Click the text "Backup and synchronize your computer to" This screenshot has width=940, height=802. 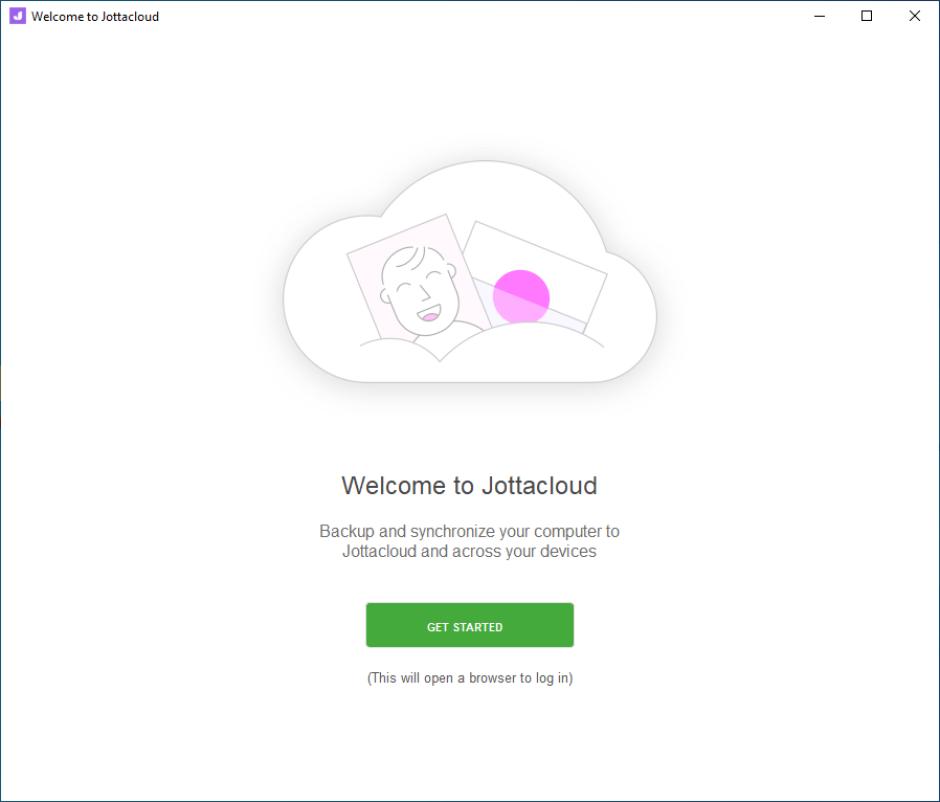[469, 531]
